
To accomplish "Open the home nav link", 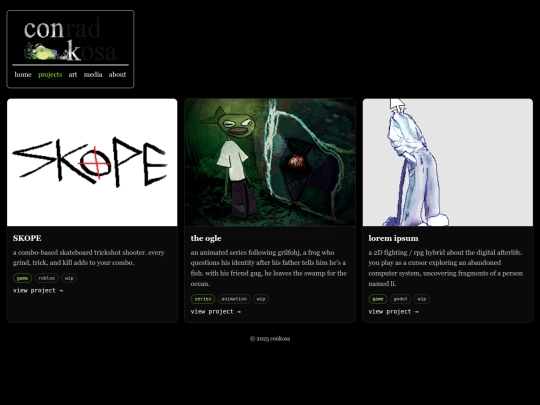I will coord(23,74).
